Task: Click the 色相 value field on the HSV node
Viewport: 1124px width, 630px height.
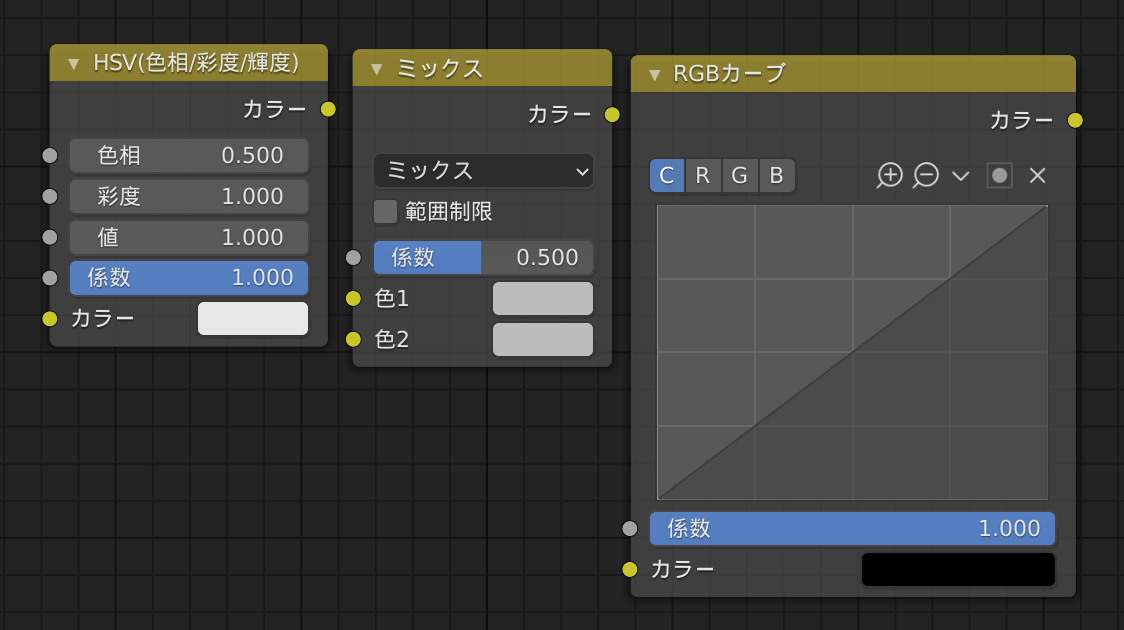Action: click(x=189, y=155)
